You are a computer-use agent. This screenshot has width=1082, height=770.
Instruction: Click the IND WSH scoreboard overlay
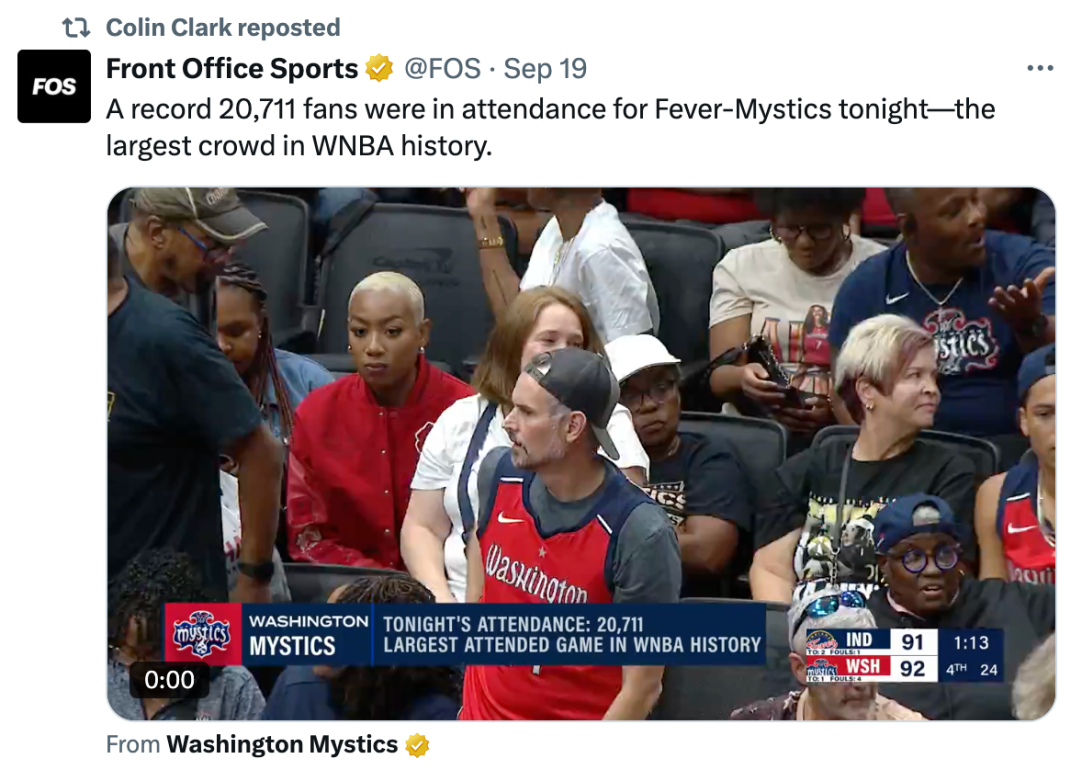point(904,655)
